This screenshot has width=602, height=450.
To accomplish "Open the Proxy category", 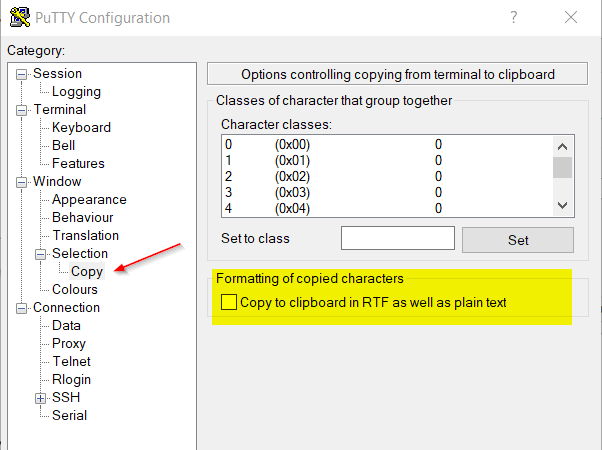I will point(69,344).
